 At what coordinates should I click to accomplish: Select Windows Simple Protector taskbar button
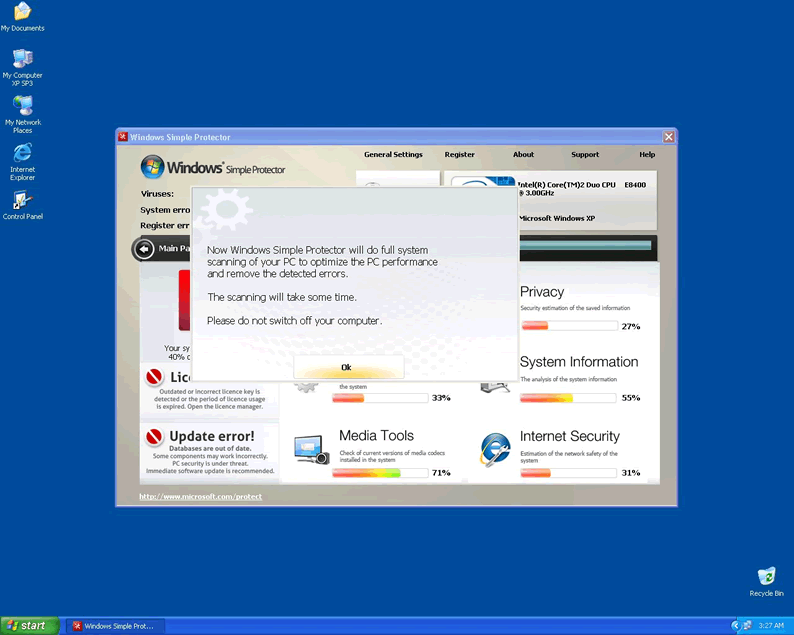tap(112, 626)
